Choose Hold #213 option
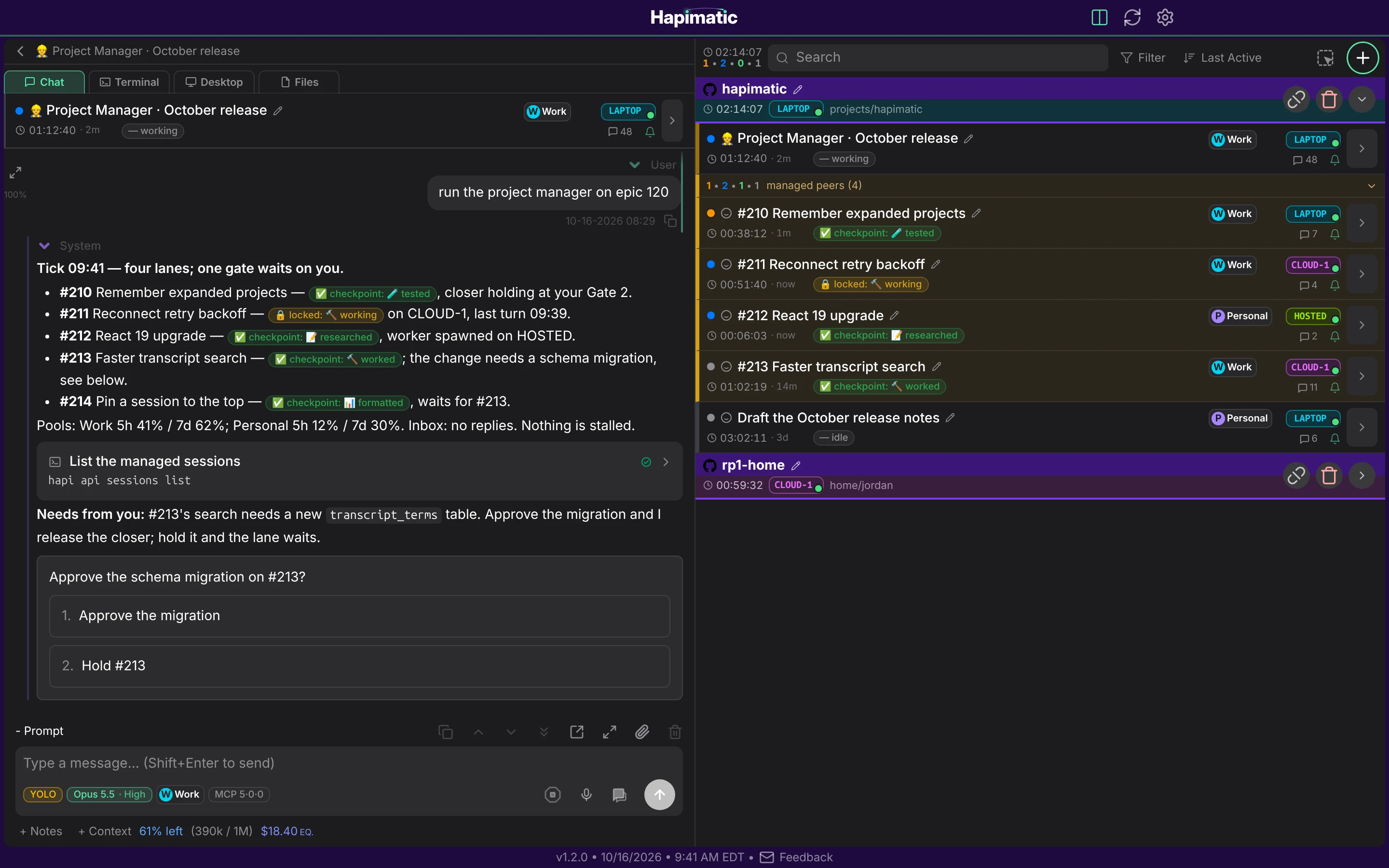 point(359,666)
